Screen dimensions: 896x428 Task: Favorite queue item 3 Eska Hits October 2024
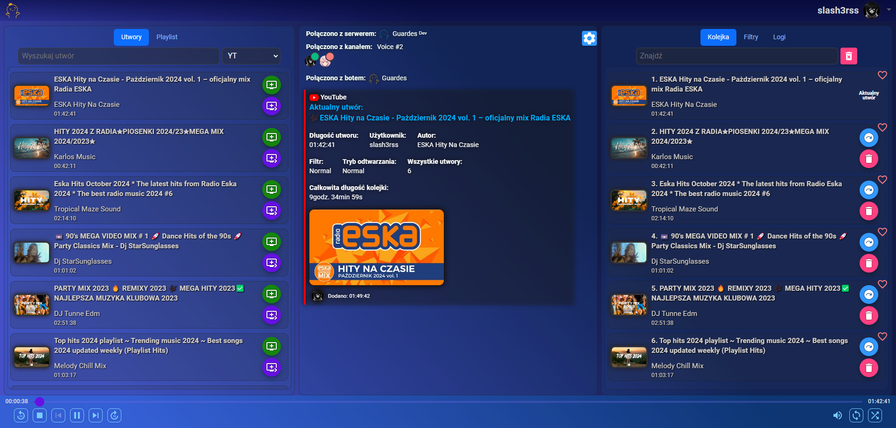(882, 179)
